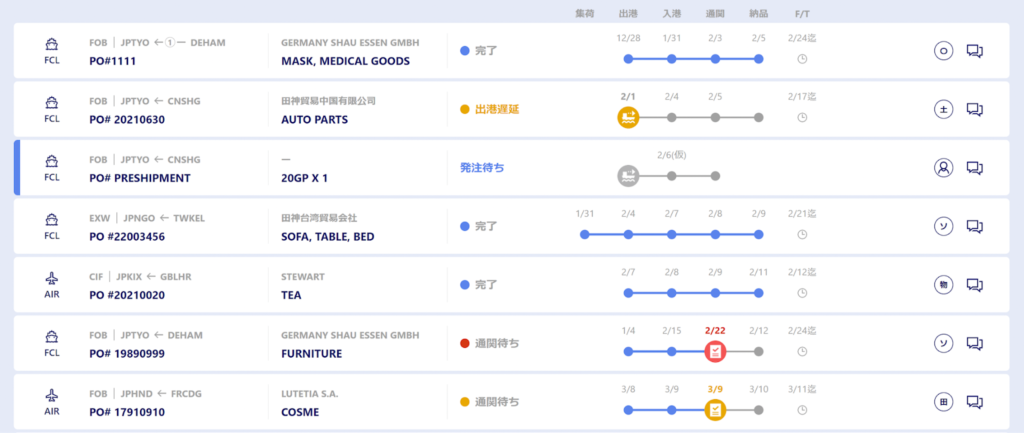Click the 通関待ち status on FURNITURE row
The width and height of the screenshot is (1024, 433).
[496, 344]
